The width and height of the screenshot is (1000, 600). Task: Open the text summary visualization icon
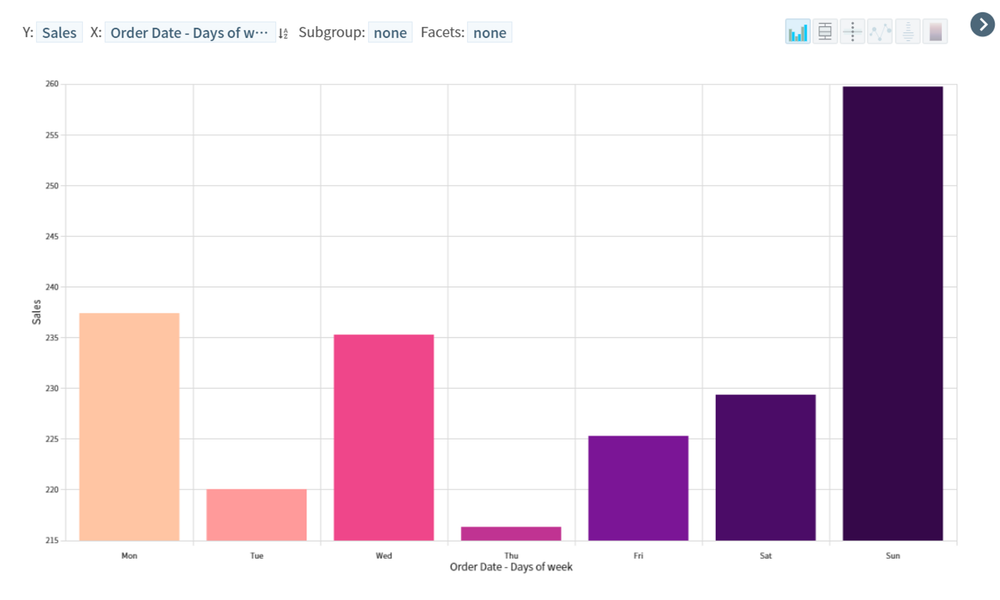point(907,31)
